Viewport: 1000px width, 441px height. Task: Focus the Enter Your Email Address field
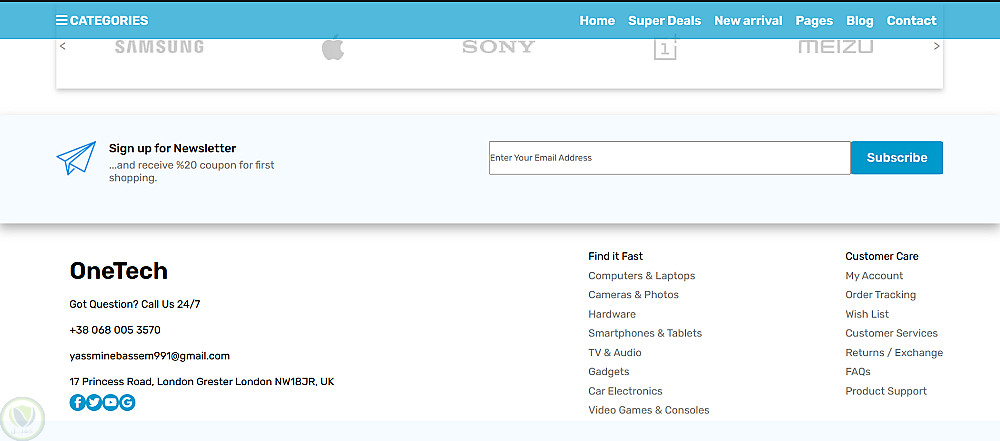pyautogui.click(x=670, y=158)
